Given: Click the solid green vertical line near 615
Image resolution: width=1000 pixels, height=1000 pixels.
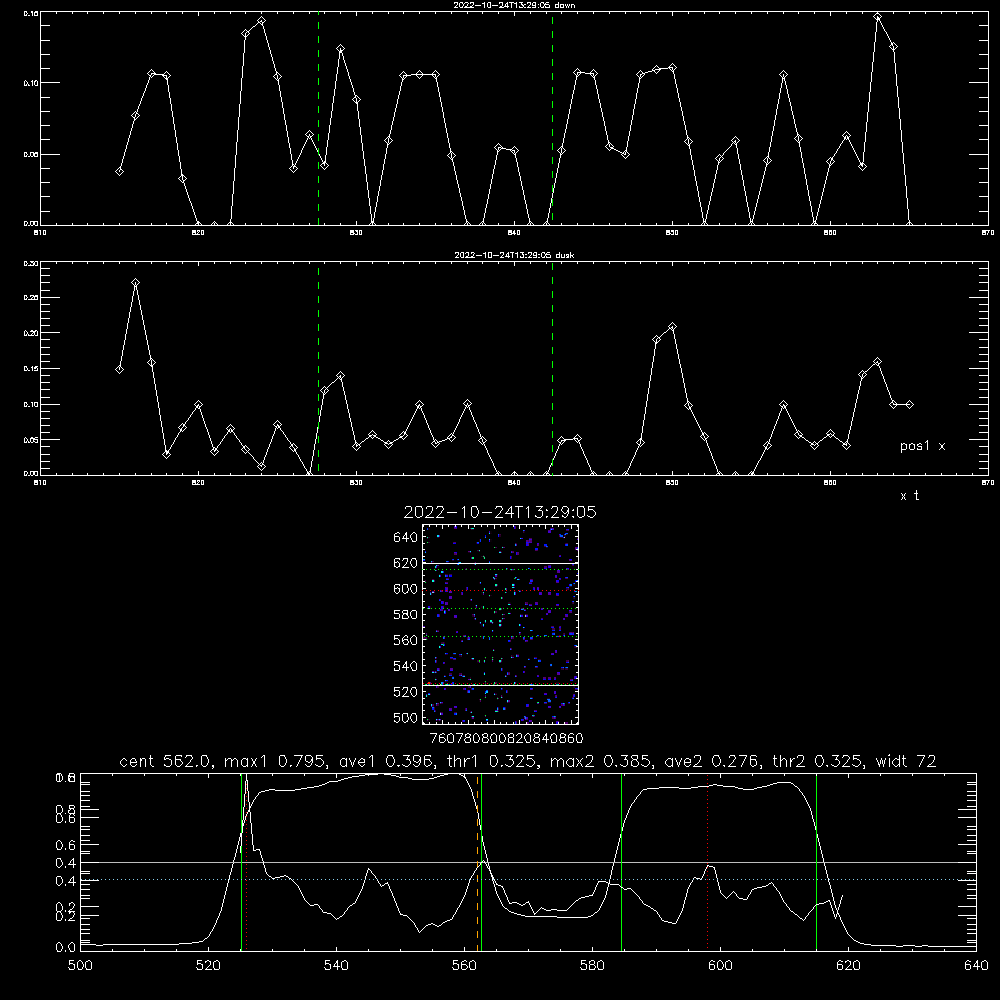Looking at the screenshot, I should [816, 862].
